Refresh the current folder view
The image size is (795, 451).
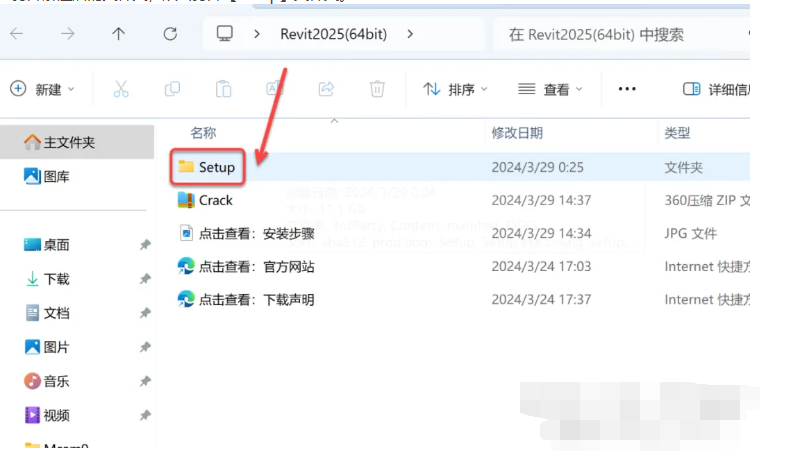[x=170, y=34]
